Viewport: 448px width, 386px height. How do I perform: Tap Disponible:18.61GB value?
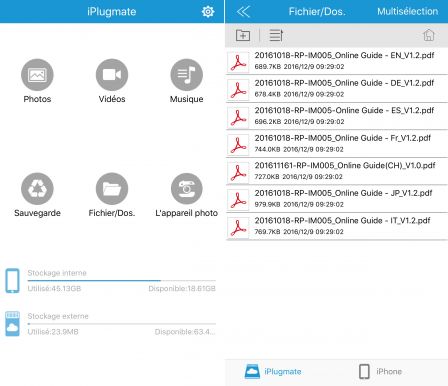(182, 289)
